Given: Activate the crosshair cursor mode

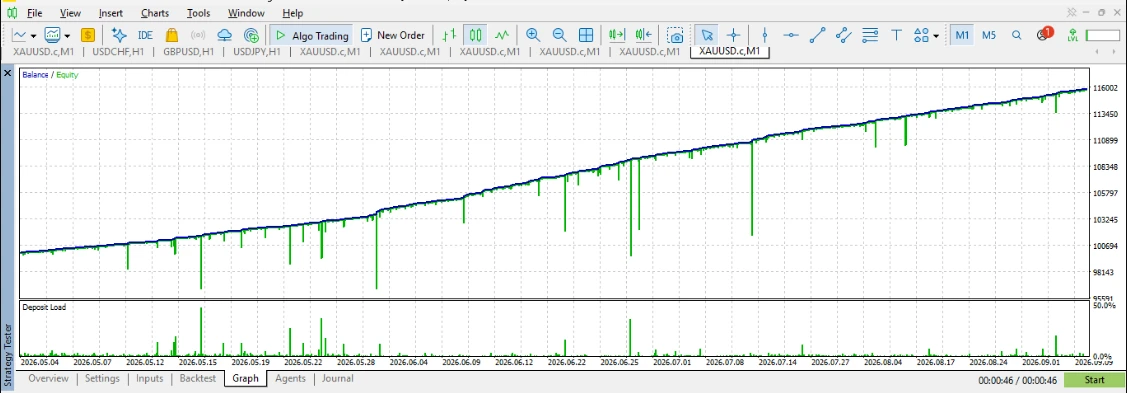Looking at the screenshot, I should (x=733, y=34).
